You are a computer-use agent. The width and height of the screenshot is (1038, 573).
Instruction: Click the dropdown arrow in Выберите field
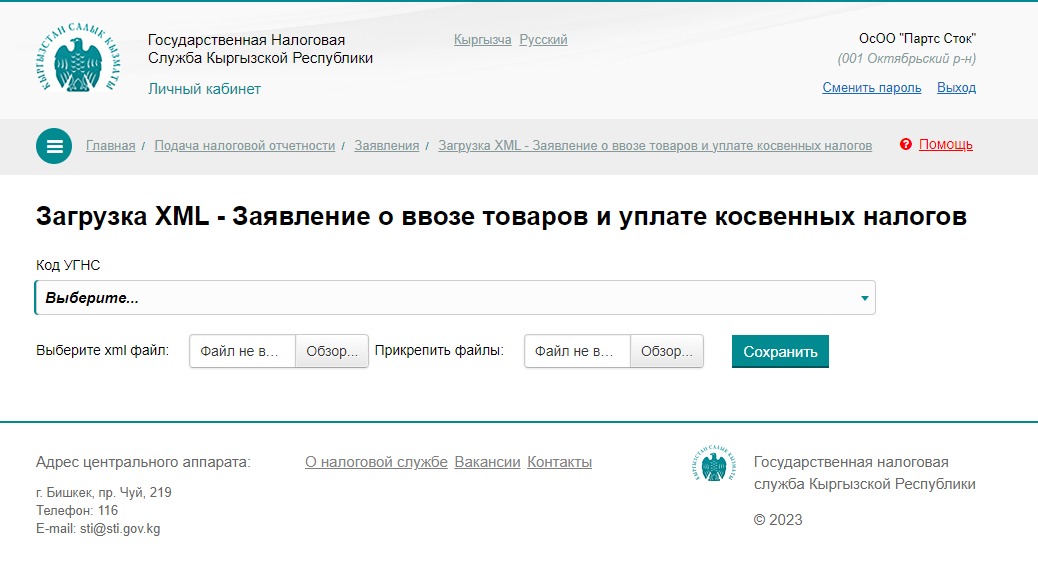point(864,298)
